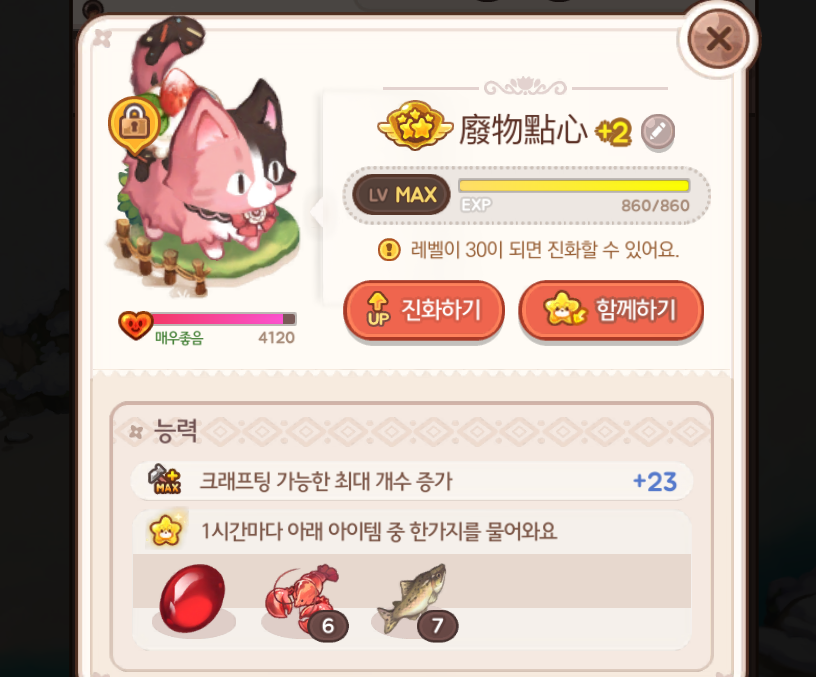Click the heart affection icon

135,325
